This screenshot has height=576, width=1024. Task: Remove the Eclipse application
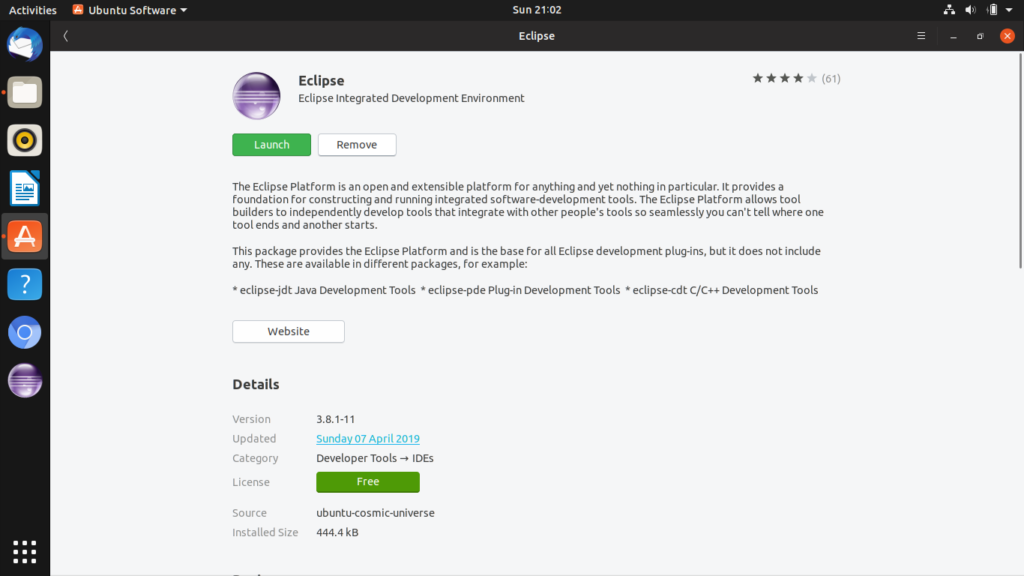click(357, 145)
